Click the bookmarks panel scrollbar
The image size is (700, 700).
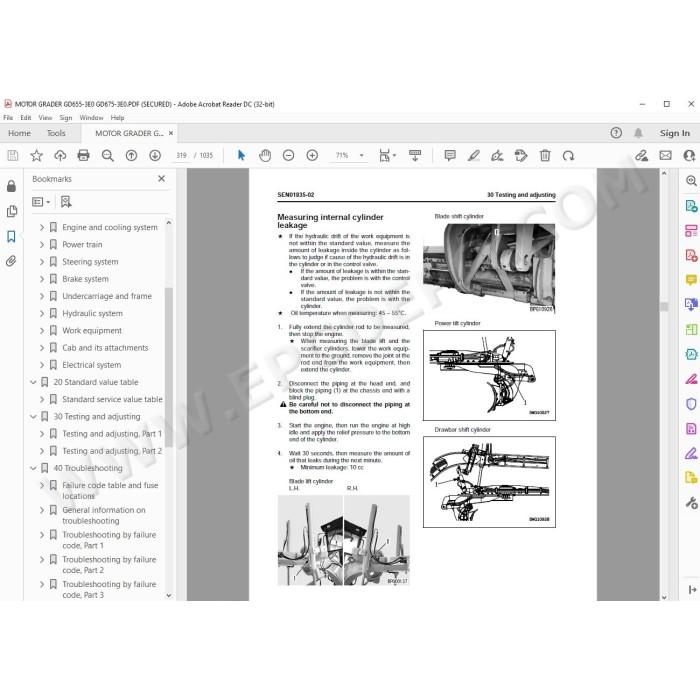pos(169,366)
